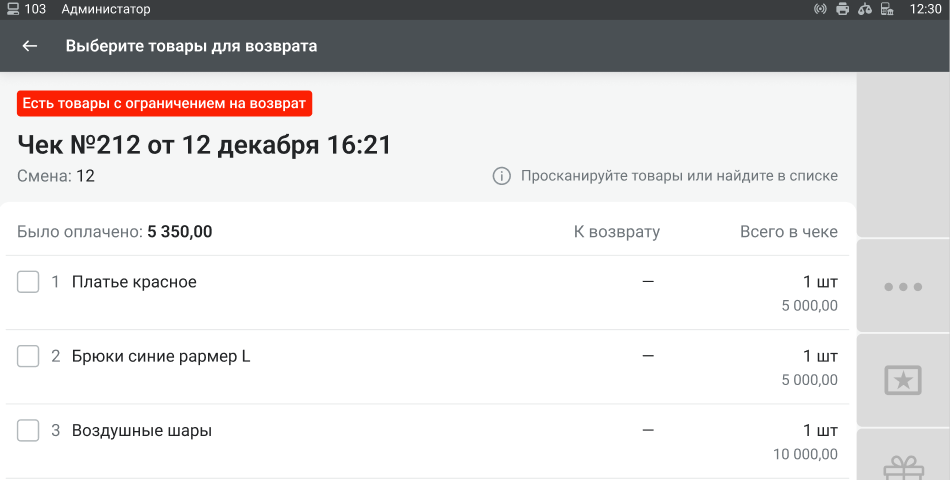Click the К возврату column header
950x480 pixels.
pos(617,232)
